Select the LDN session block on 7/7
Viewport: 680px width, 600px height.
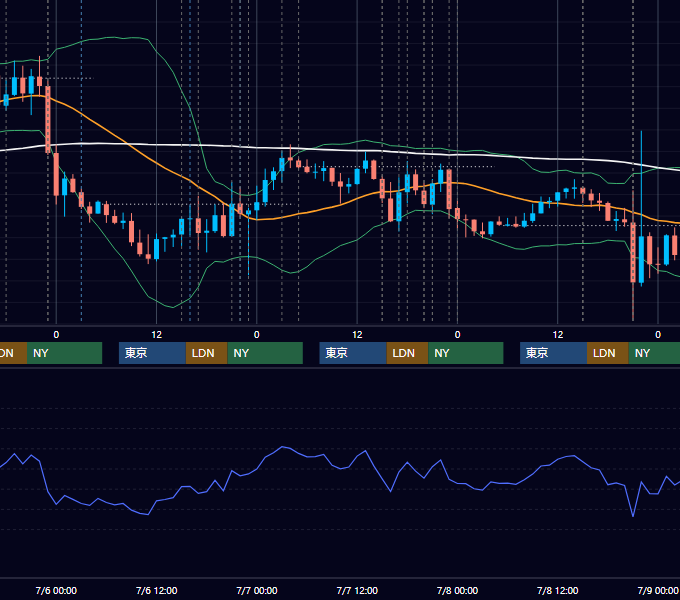[407, 353]
